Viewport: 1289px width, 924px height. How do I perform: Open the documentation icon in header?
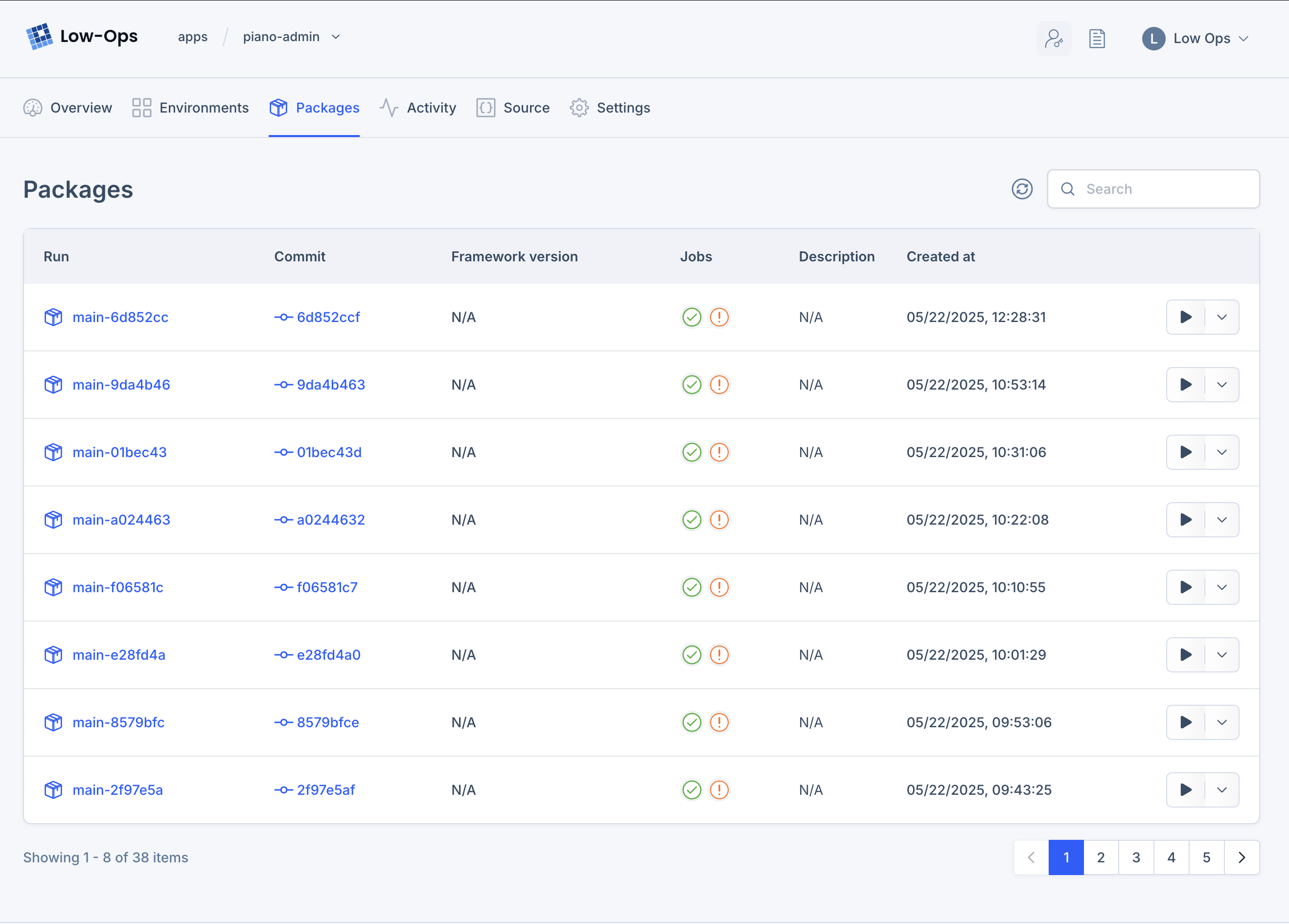(1096, 38)
